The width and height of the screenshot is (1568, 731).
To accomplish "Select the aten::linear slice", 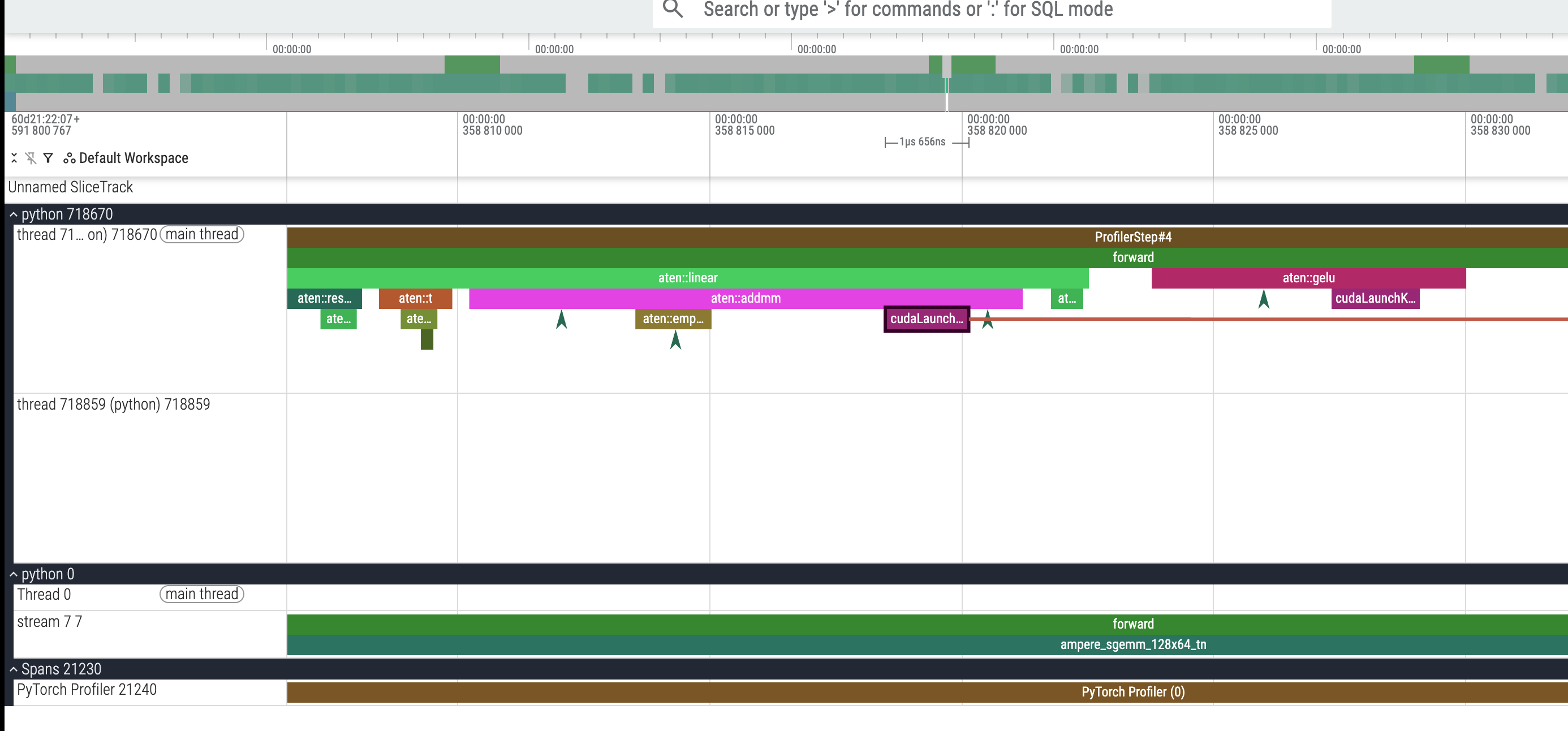I will coord(687,278).
